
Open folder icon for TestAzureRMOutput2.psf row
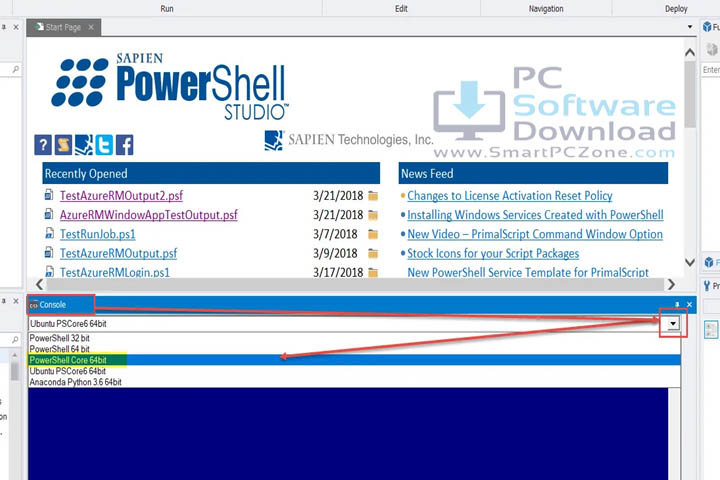click(373, 196)
